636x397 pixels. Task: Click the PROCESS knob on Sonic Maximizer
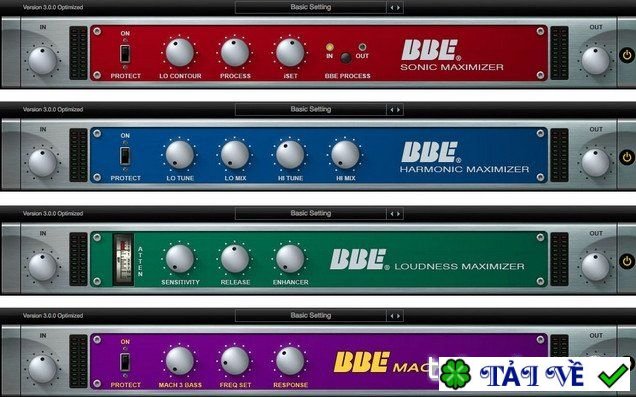pyautogui.click(x=235, y=52)
